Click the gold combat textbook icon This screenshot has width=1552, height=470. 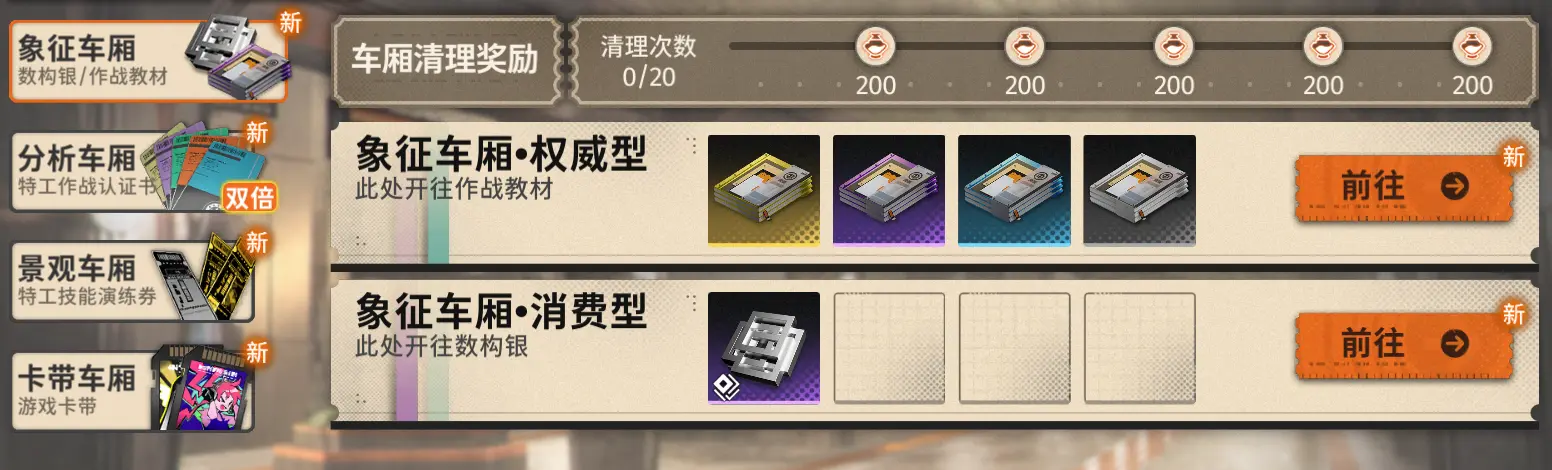(x=764, y=190)
